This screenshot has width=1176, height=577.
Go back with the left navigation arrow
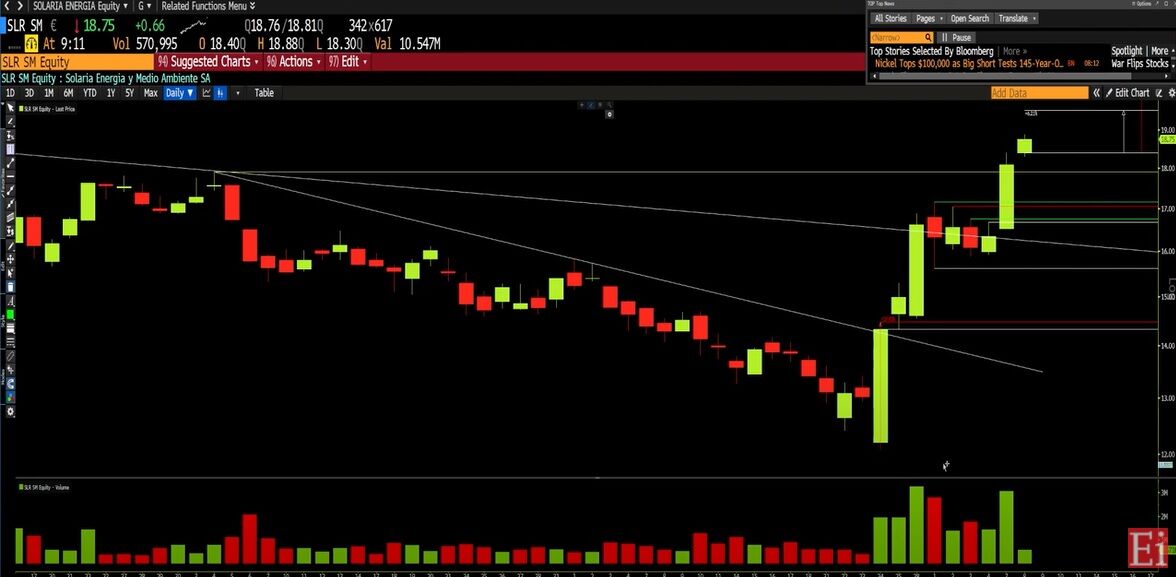click(8, 5)
